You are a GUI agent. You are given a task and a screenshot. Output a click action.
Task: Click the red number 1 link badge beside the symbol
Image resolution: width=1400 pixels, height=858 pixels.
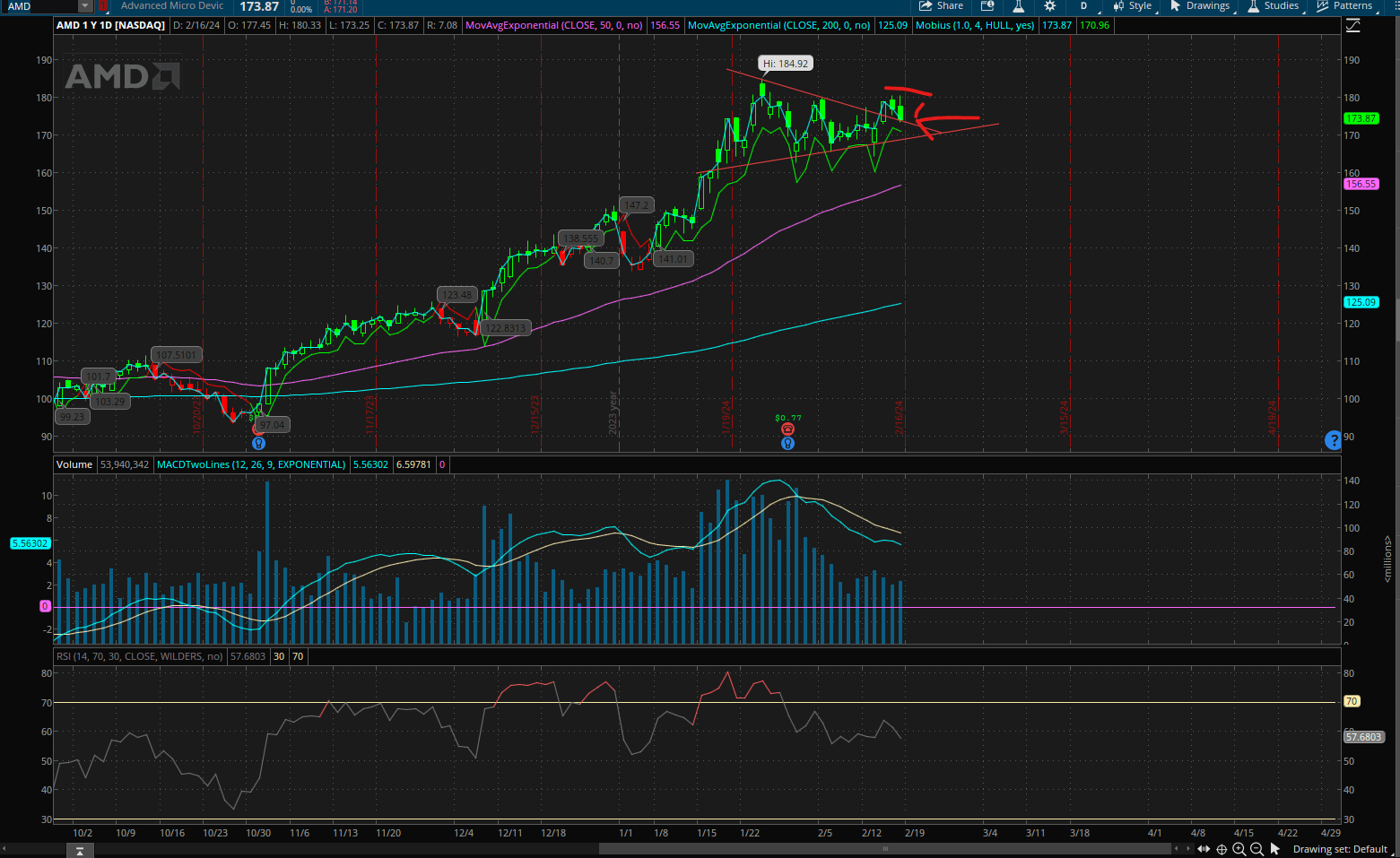[x=102, y=5]
